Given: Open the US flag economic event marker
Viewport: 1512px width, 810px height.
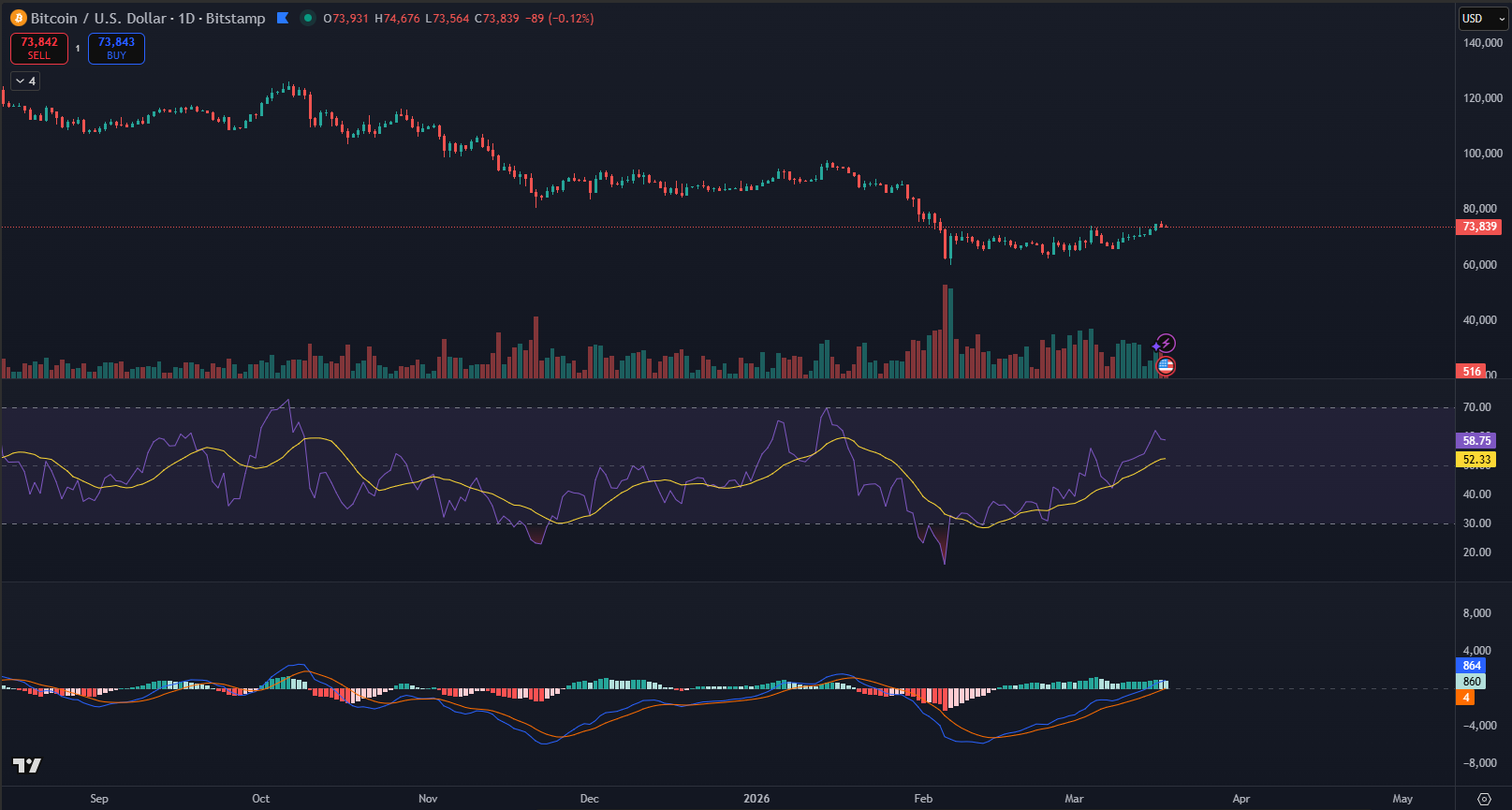Looking at the screenshot, I should pos(1166,366).
